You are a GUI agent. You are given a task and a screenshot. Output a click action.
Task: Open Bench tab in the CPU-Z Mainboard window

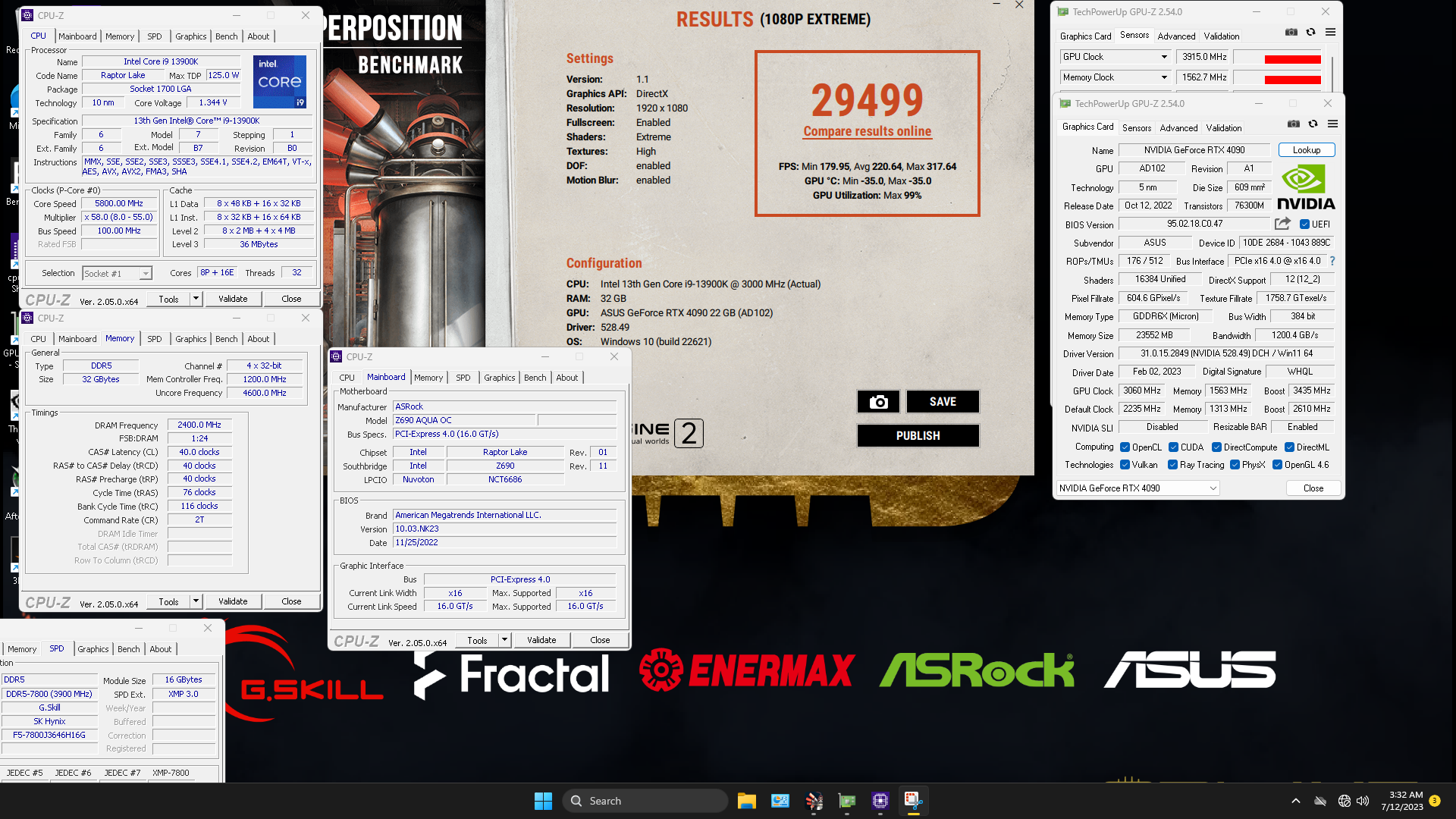click(535, 378)
